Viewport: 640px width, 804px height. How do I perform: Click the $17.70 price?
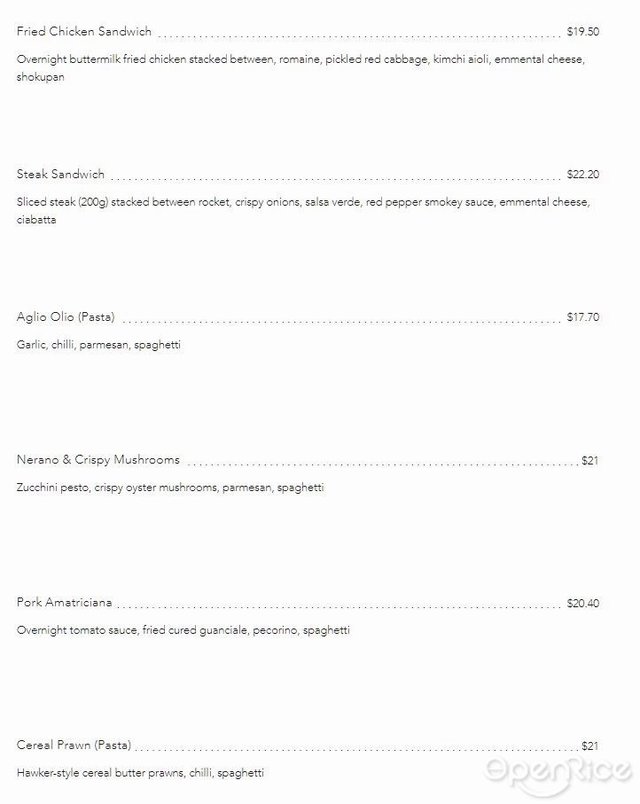coord(583,318)
